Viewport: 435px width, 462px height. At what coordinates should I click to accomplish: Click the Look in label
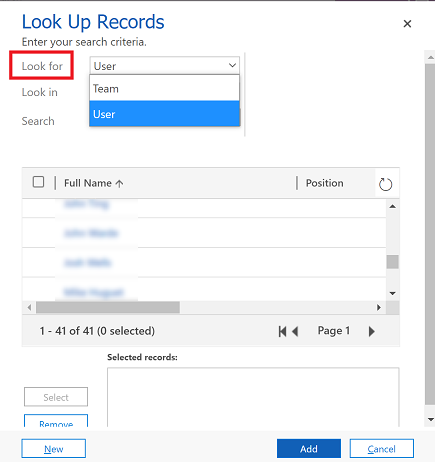40,92
